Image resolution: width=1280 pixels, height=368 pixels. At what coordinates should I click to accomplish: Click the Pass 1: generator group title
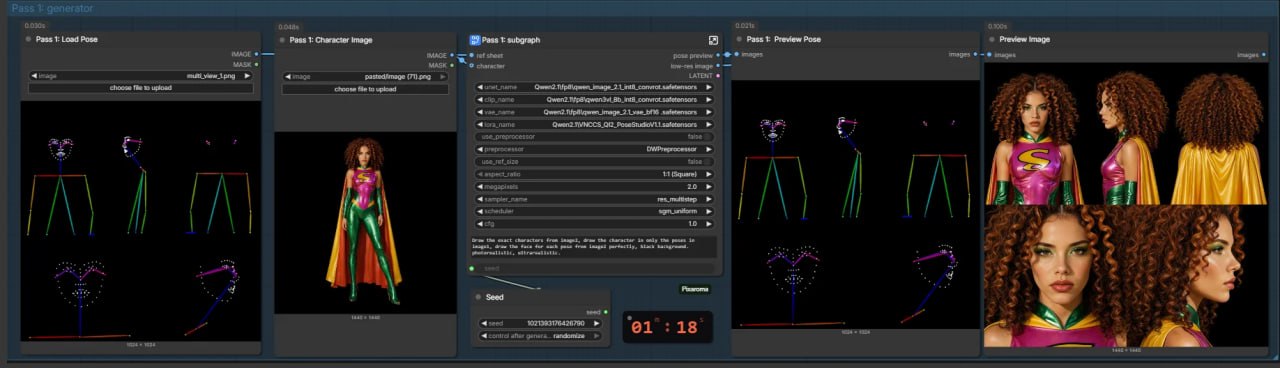[52, 8]
